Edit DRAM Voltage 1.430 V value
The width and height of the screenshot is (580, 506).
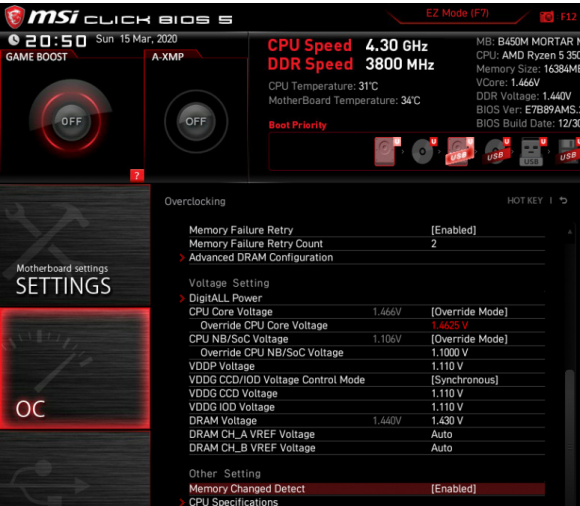(x=447, y=421)
